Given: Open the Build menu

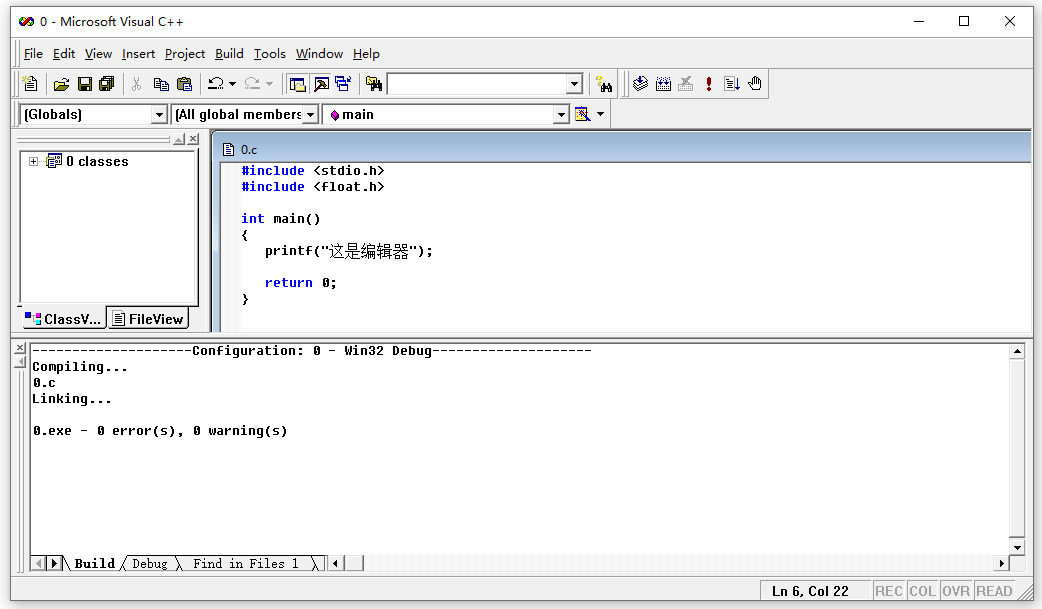Looking at the screenshot, I should [229, 54].
